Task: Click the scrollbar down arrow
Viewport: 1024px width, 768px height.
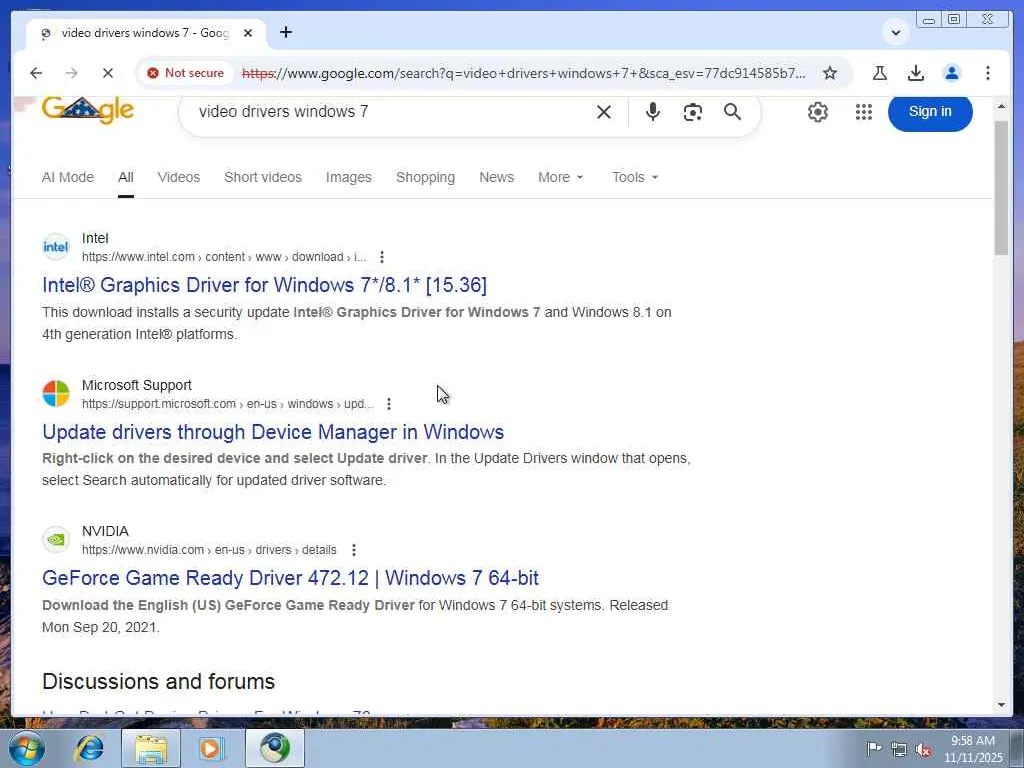Action: 1002,705
